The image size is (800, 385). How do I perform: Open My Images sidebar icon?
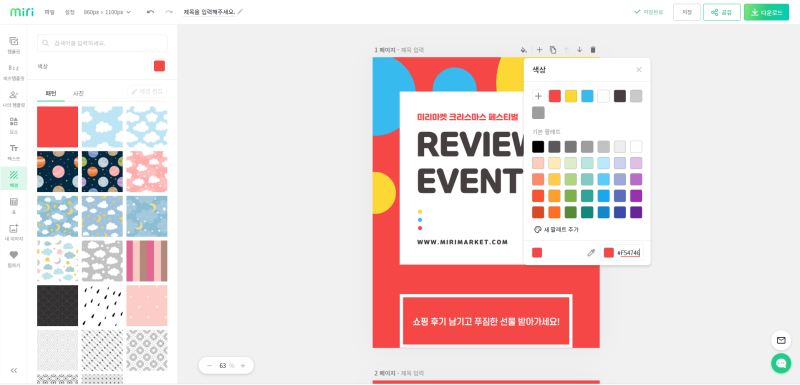point(14,233)
